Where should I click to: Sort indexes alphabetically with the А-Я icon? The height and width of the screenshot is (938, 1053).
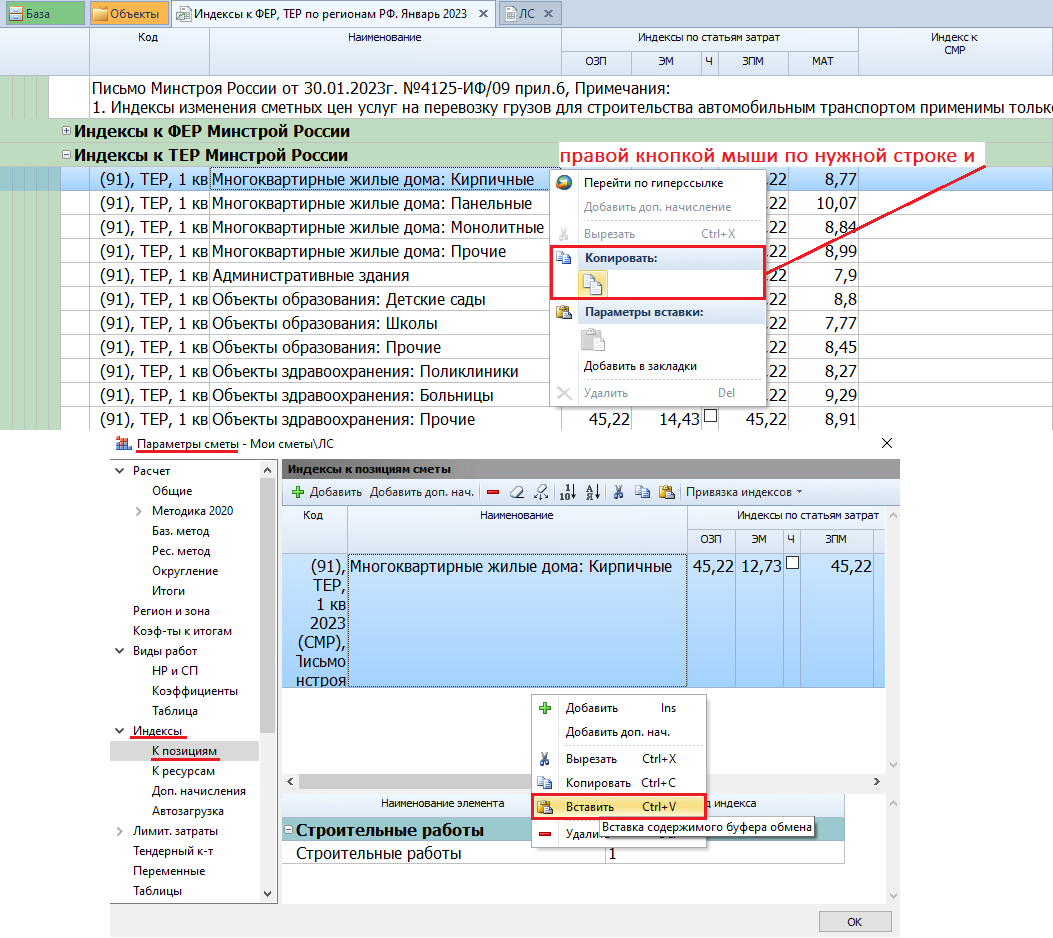593,492
